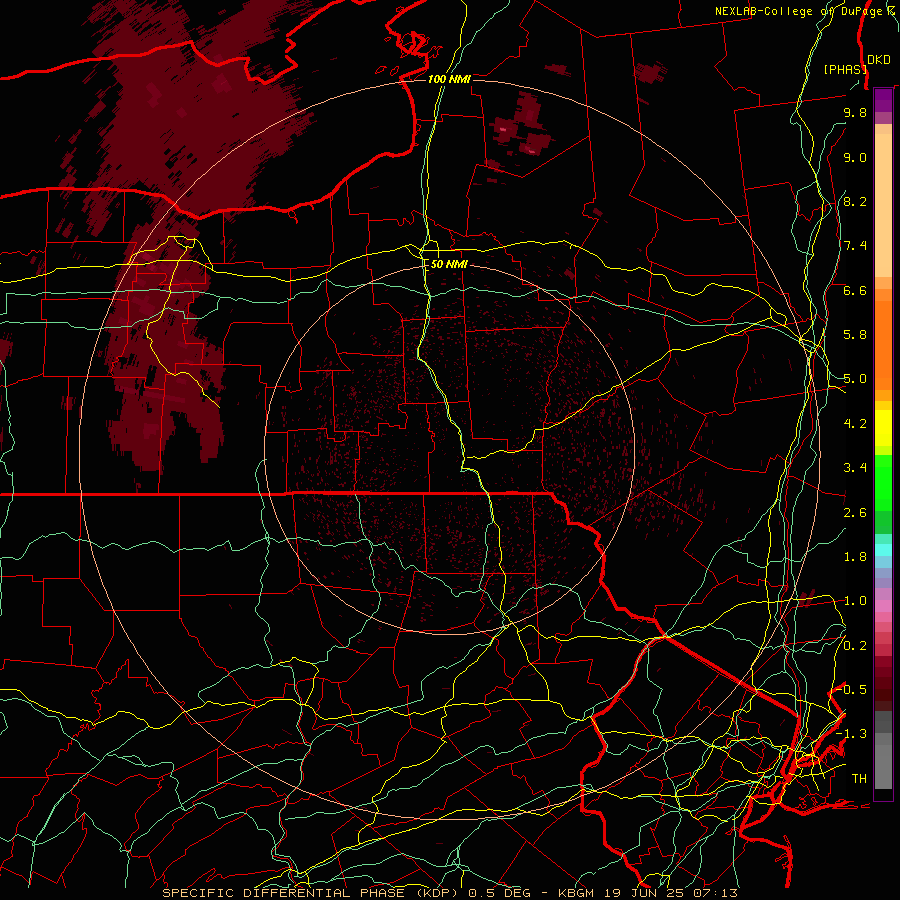Click the 1.0 scale value
The height and width of the screenshot is (900, 900).
point(855,601)
